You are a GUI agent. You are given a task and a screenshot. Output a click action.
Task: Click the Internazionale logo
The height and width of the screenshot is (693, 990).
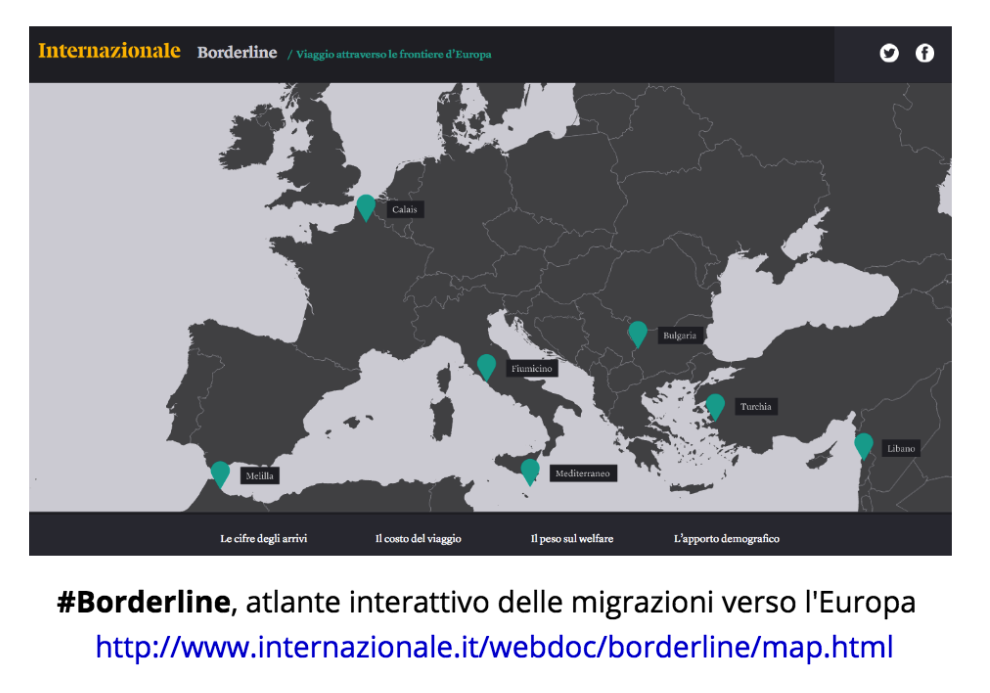click(x=109, y=50)
